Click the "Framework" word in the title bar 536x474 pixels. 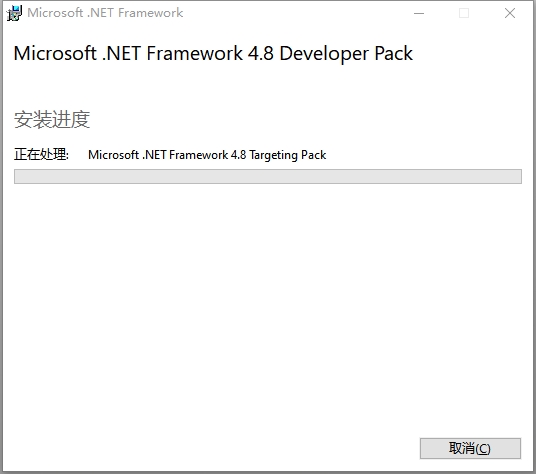(x=150, y=13)
